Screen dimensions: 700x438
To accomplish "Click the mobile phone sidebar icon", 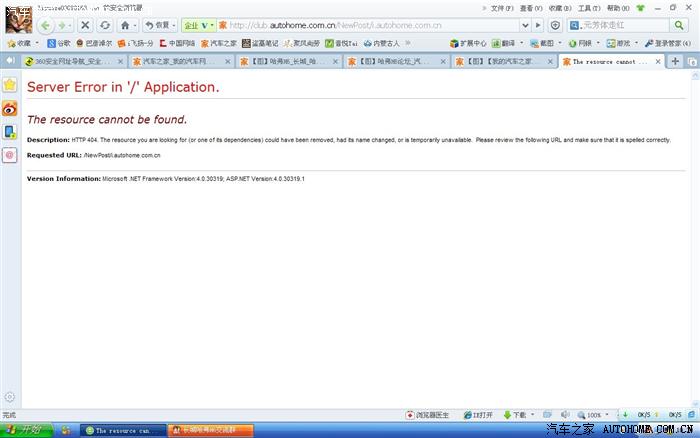I will coord(10,132).
